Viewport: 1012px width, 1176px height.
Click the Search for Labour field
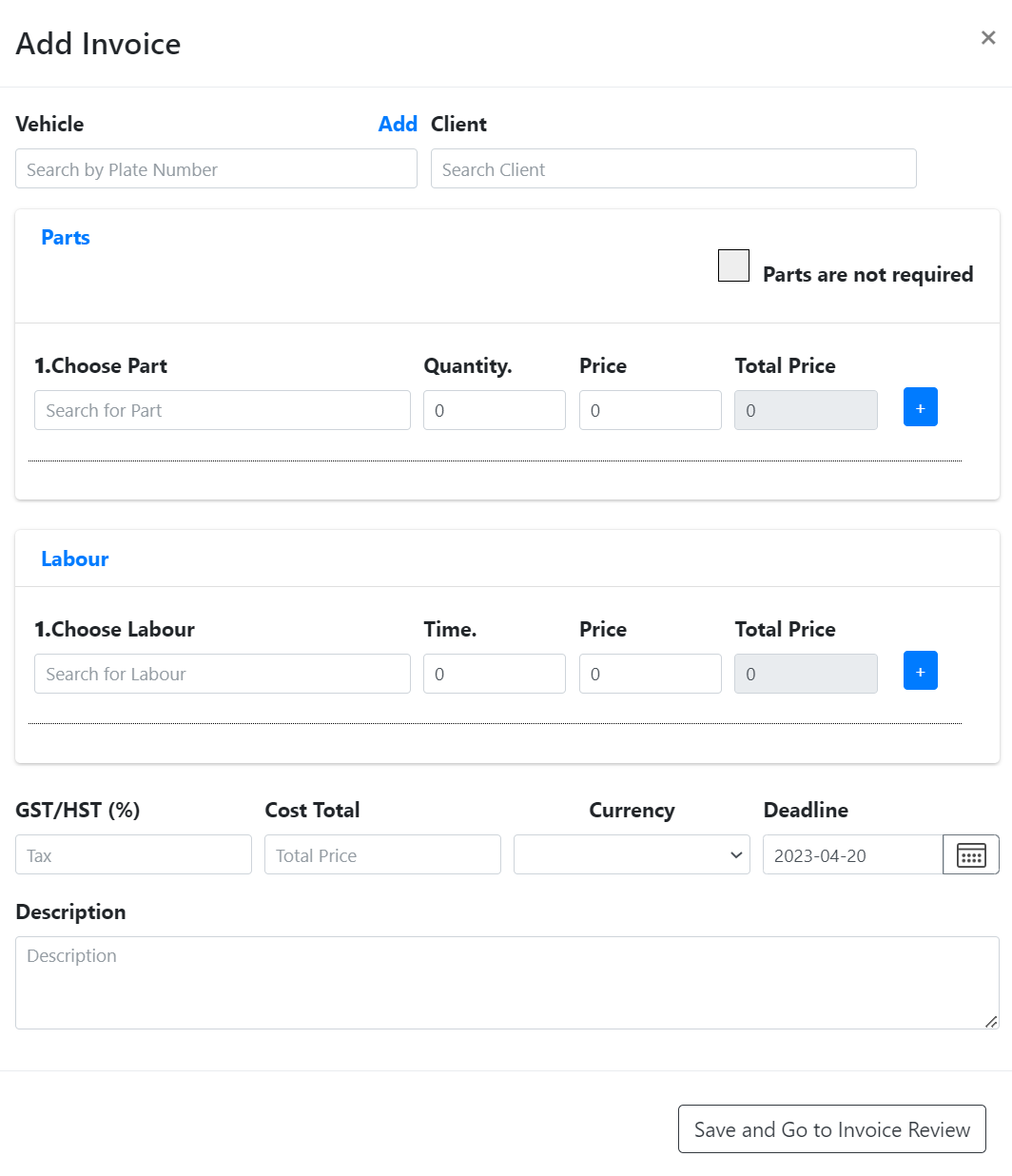(x=222, y=674)
